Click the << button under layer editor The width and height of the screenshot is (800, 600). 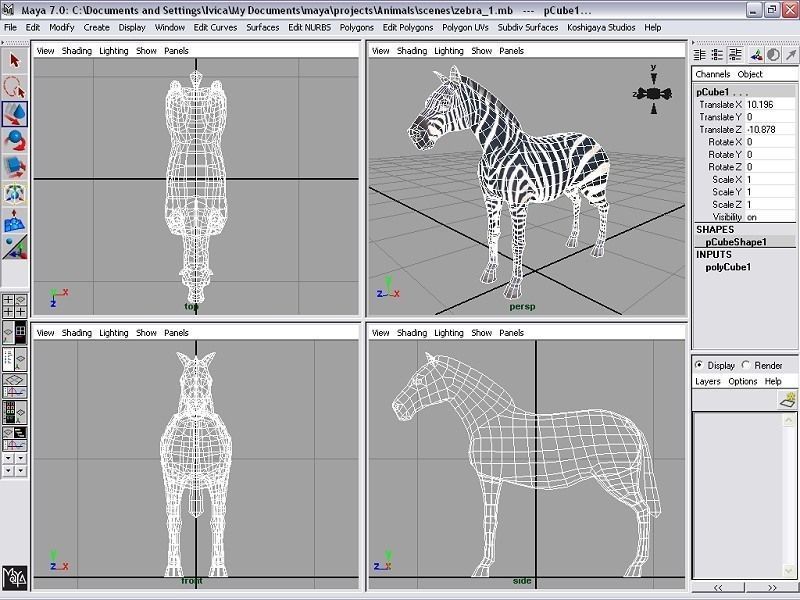pyautogui.click(x=718, y=587)
